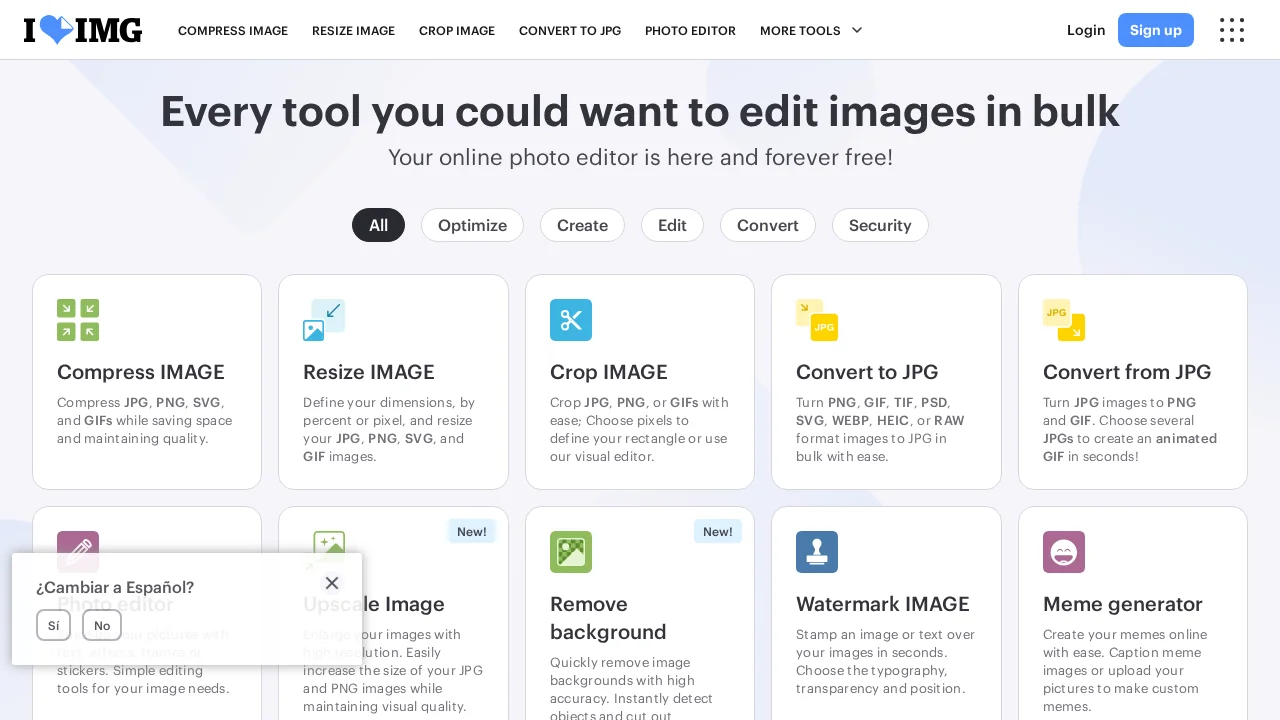Toggle the Optimize filter pill
Screen dimensions: 1280x720
click(472, 225)
